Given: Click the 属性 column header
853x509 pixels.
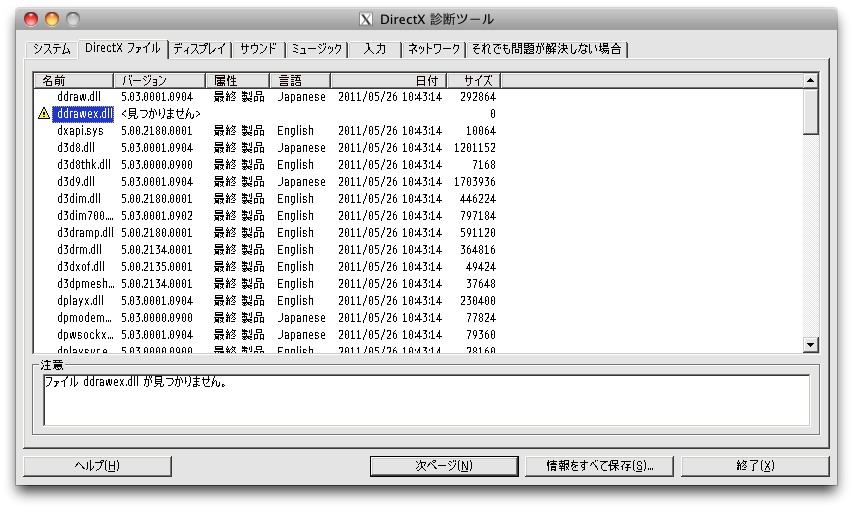Looking at the screenshot, I should (x=238, y=81).
